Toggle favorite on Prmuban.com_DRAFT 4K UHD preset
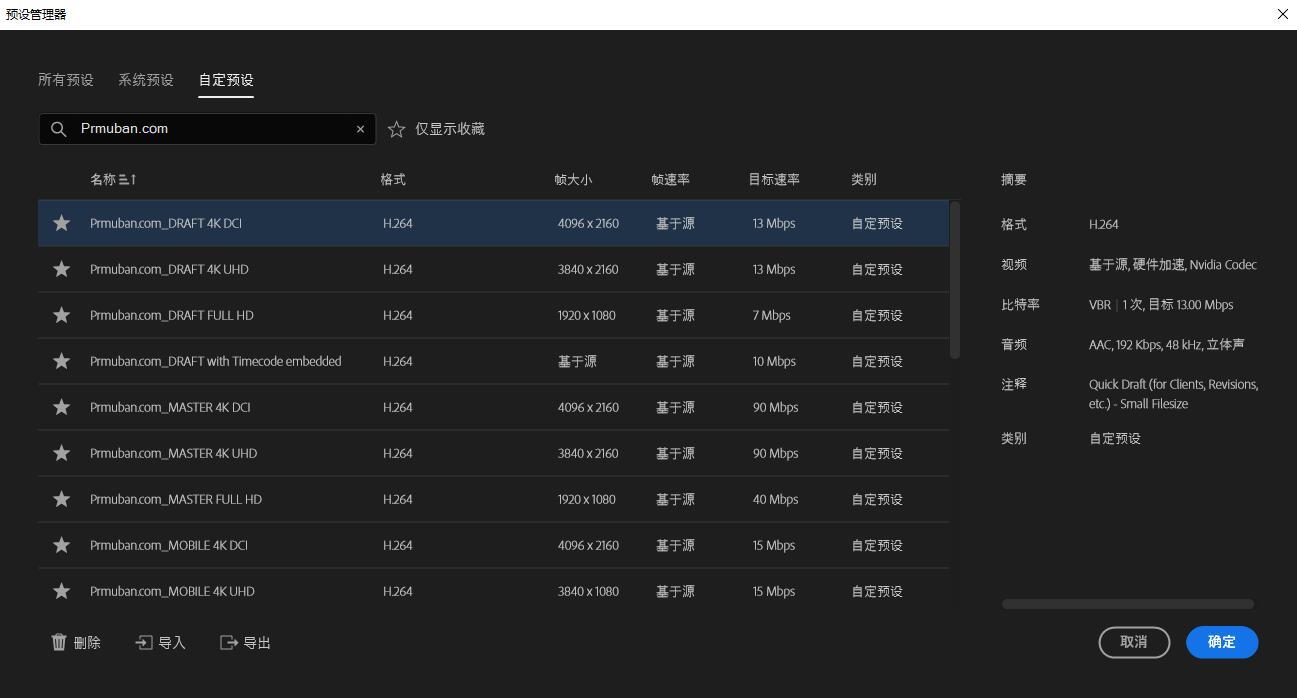Image resolution: width=1297 pixels, height=698 pixels. pyautogui.click(x=61, y=269)
